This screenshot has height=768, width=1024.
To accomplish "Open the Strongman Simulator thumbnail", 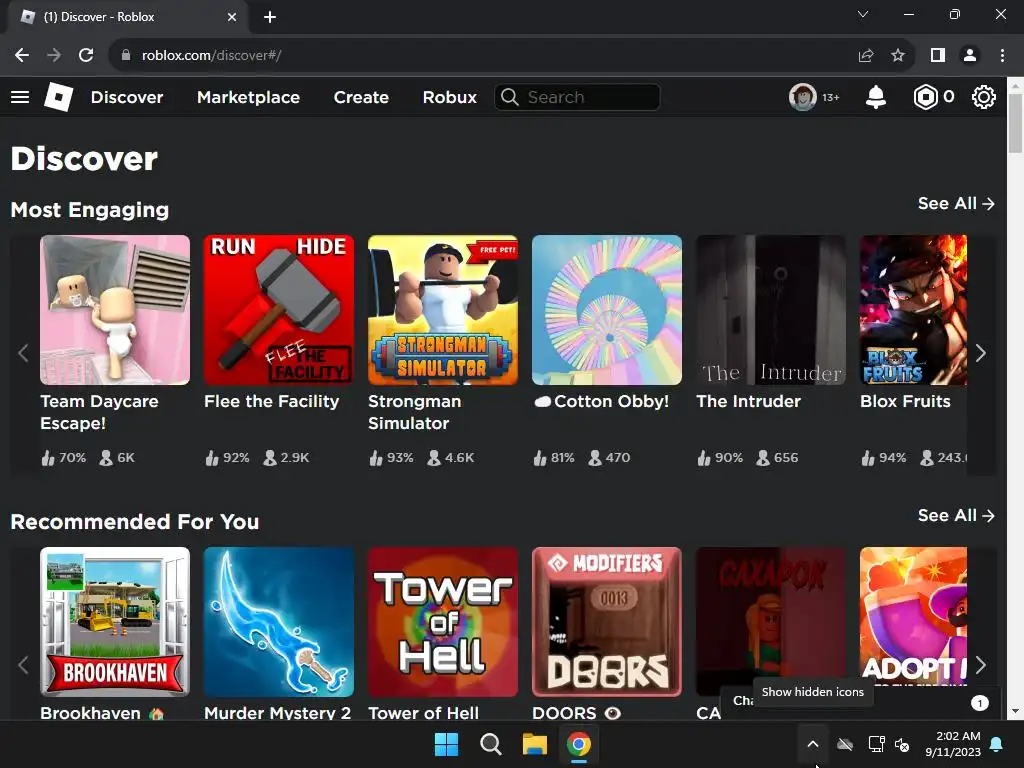I will [443, 310].
